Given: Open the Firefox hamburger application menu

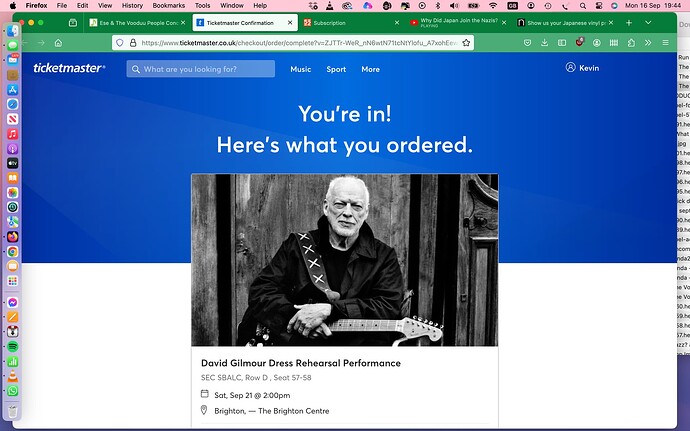Looking at the screenshot, I should point(665,43).
